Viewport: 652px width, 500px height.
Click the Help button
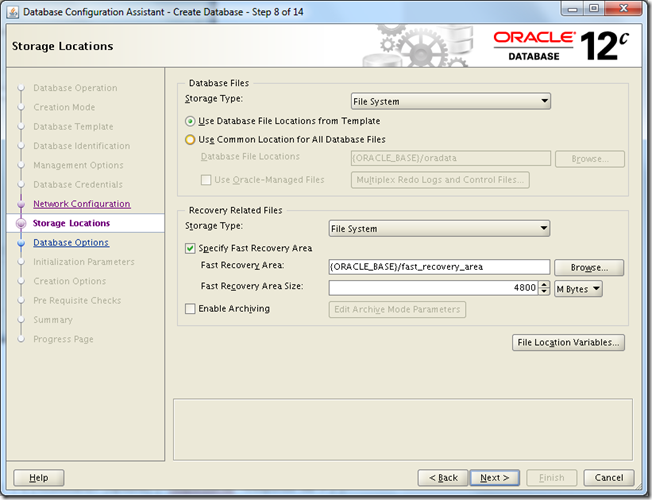(38, 478)
